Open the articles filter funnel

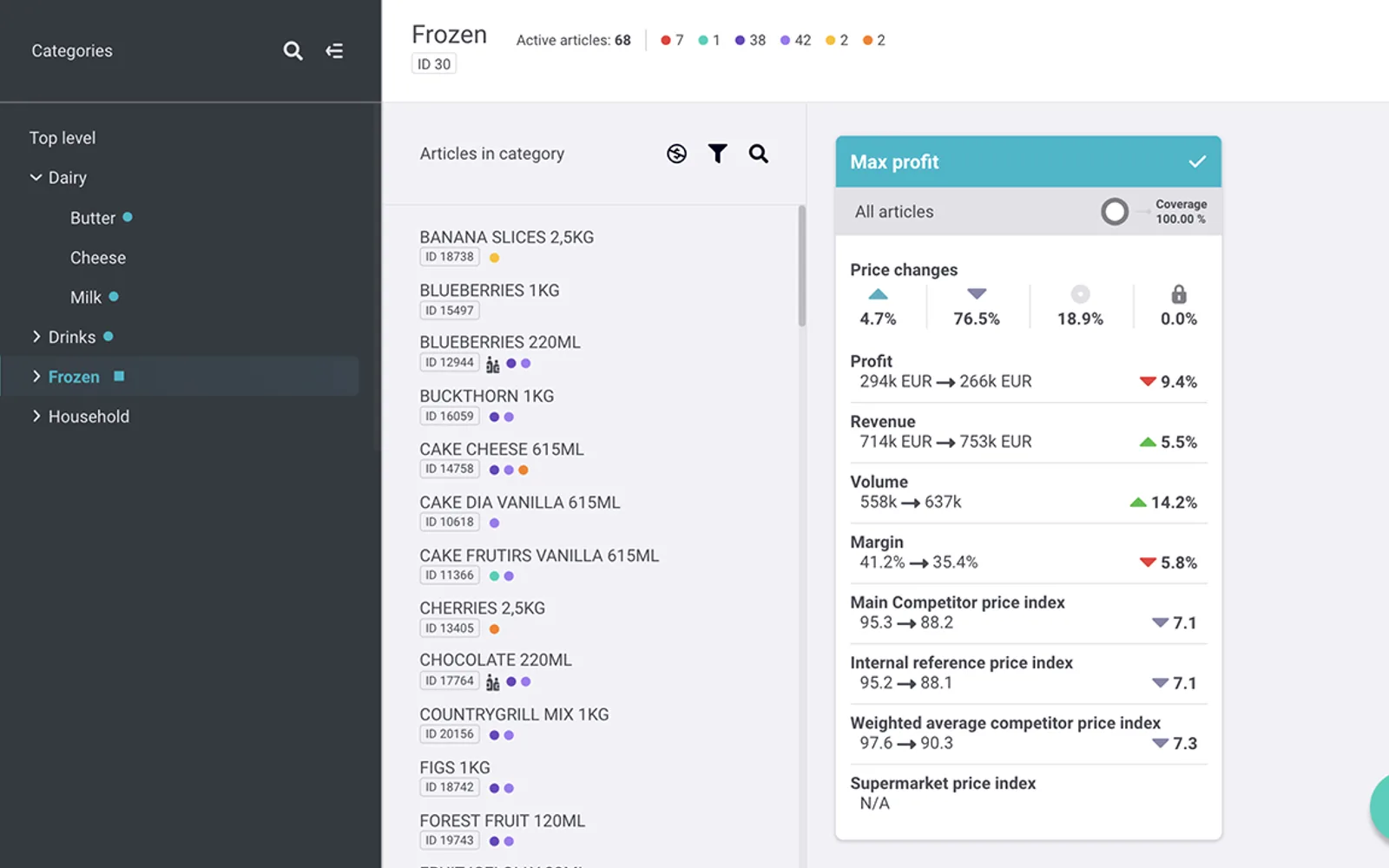pos(717,154)
